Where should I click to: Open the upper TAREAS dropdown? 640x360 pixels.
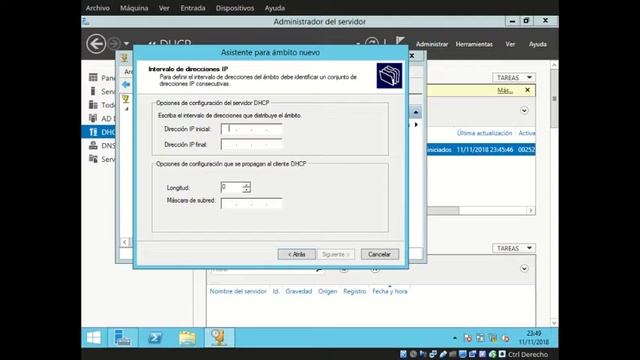click(514, 77)
